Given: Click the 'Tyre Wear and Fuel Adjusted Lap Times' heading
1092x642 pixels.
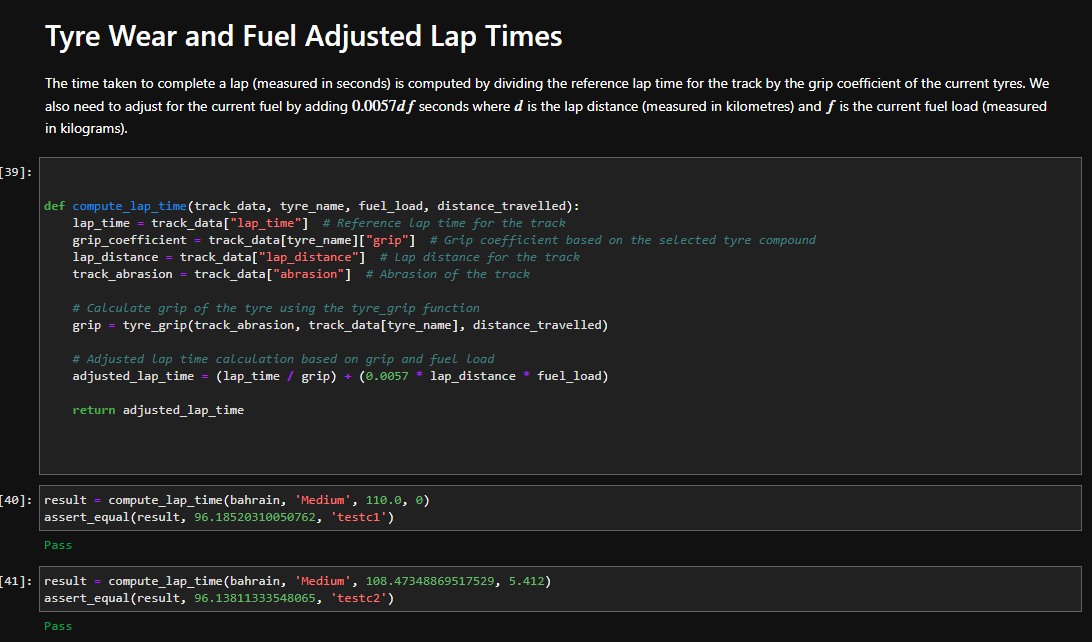Looking at the screenshot, I should pyautogui.click(x=303, y=36).
